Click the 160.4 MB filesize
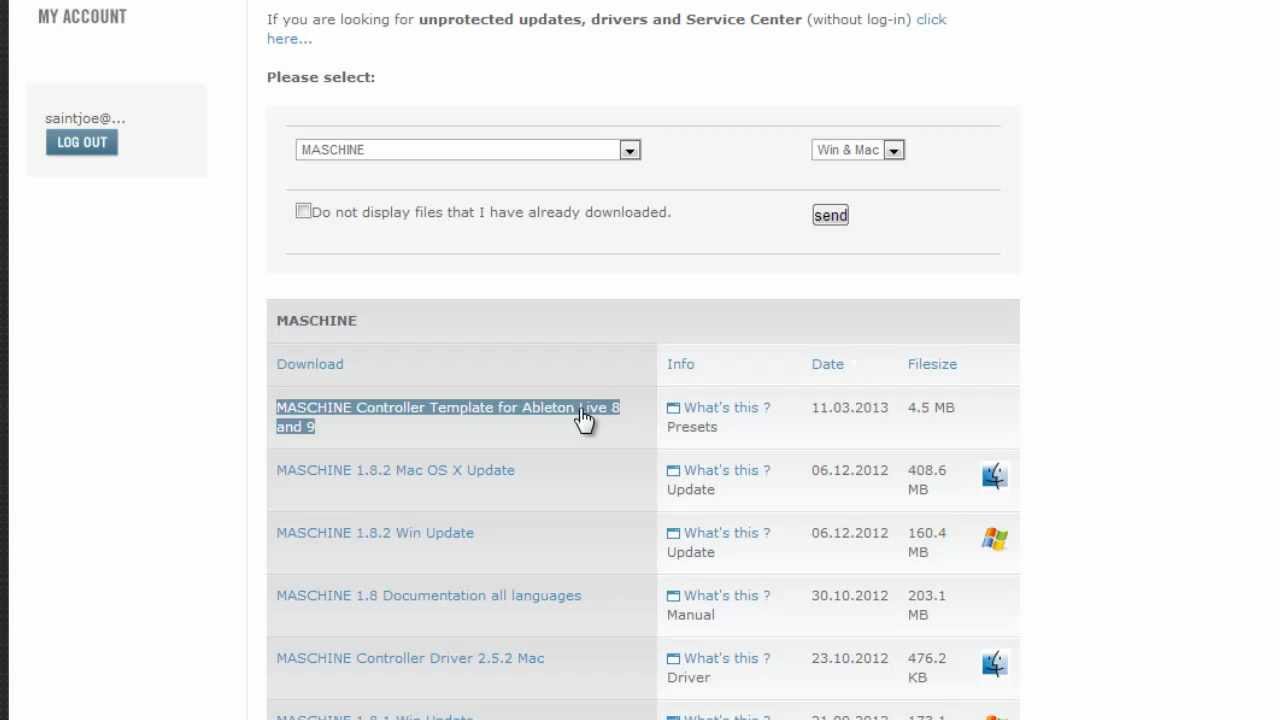1280x720 pixels. point(927,542)
